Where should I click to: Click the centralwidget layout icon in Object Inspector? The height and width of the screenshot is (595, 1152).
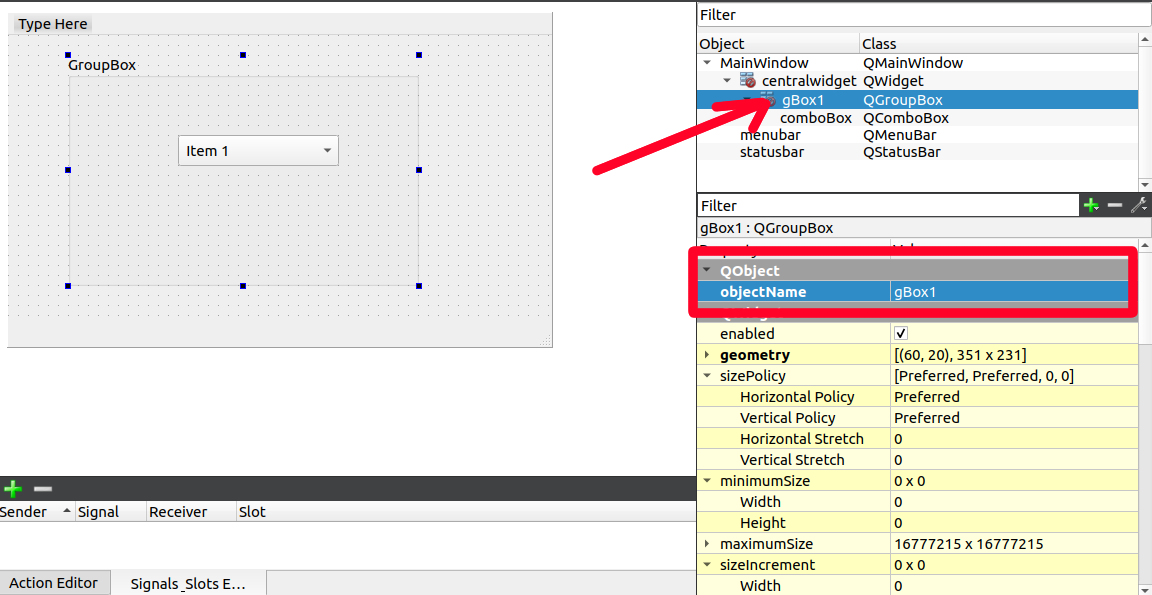coord(748,81)
